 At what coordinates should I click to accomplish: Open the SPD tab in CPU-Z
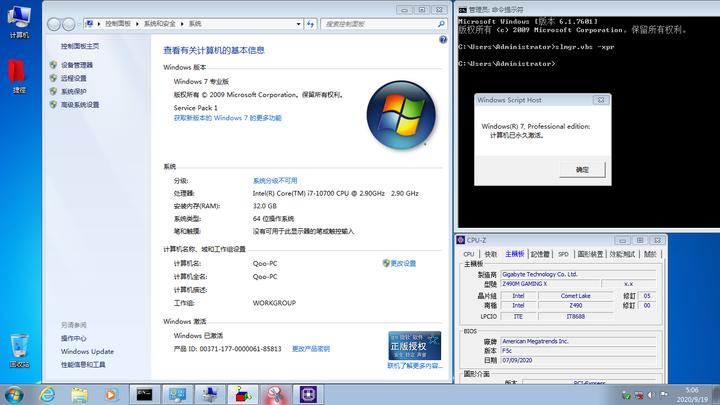(x=563, y=254)
